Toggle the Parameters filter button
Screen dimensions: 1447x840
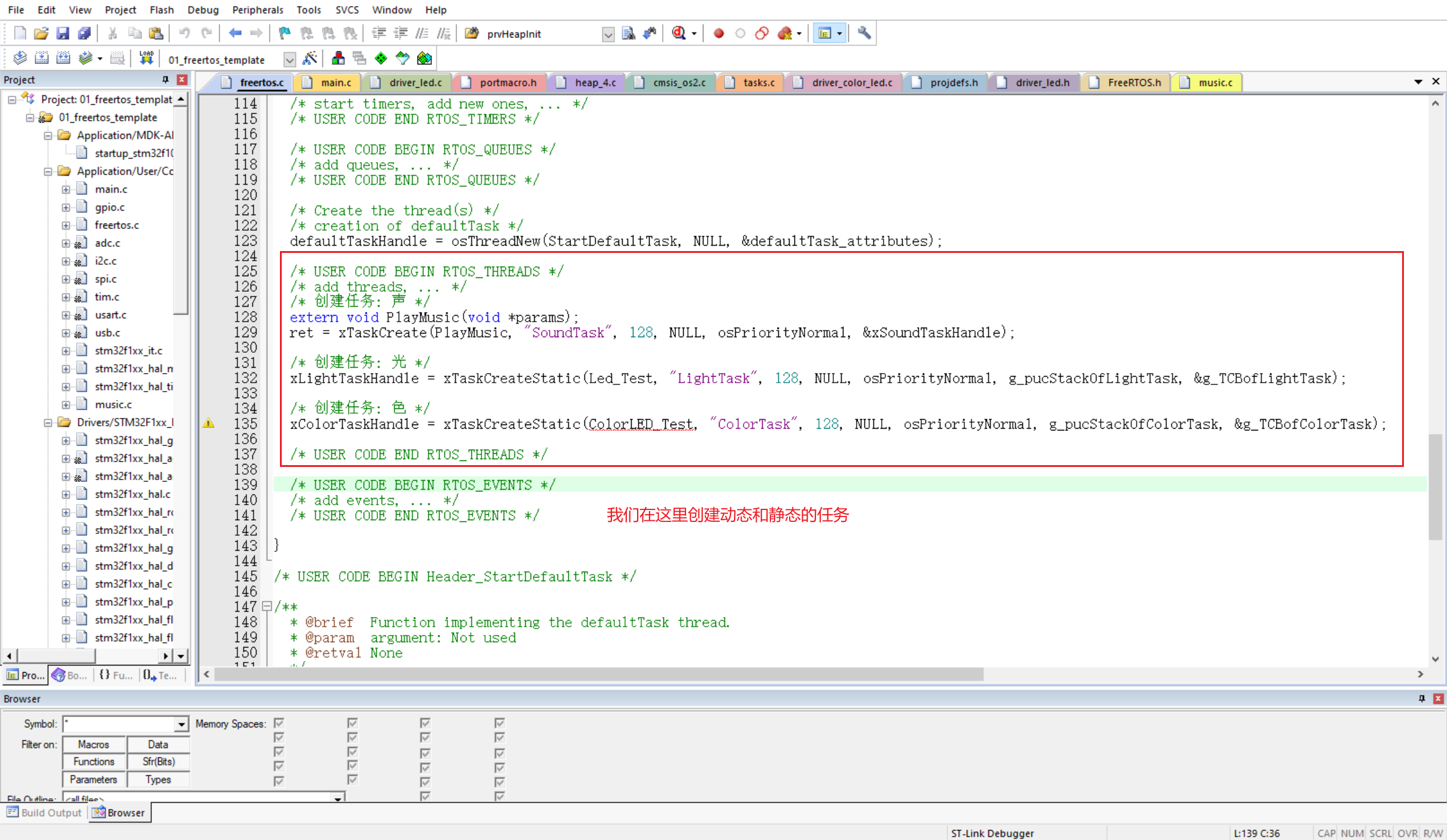pyautogui.click(x=94, y=780)
